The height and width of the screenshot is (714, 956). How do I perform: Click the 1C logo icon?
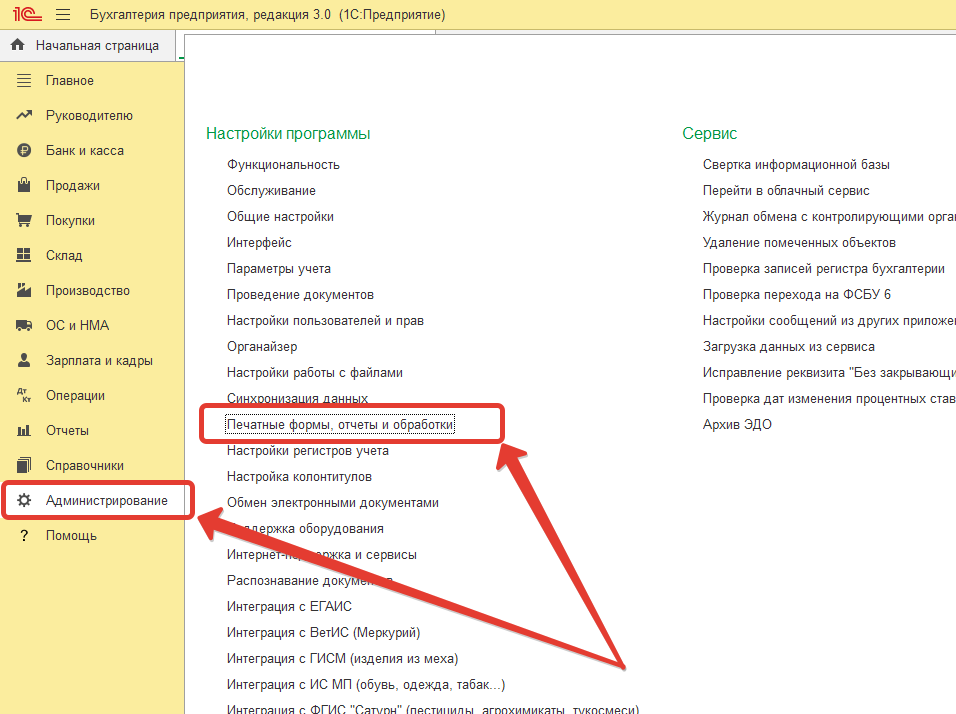27,14
